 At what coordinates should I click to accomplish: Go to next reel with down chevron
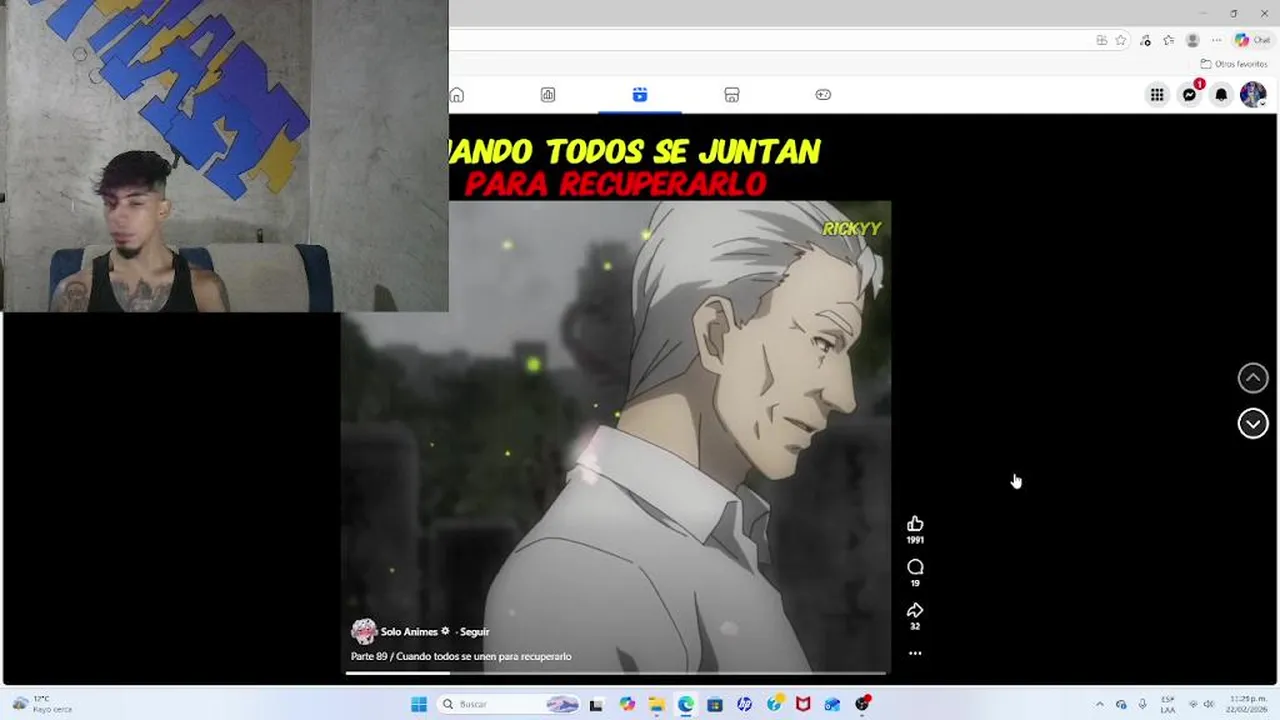coord(1253,424)
